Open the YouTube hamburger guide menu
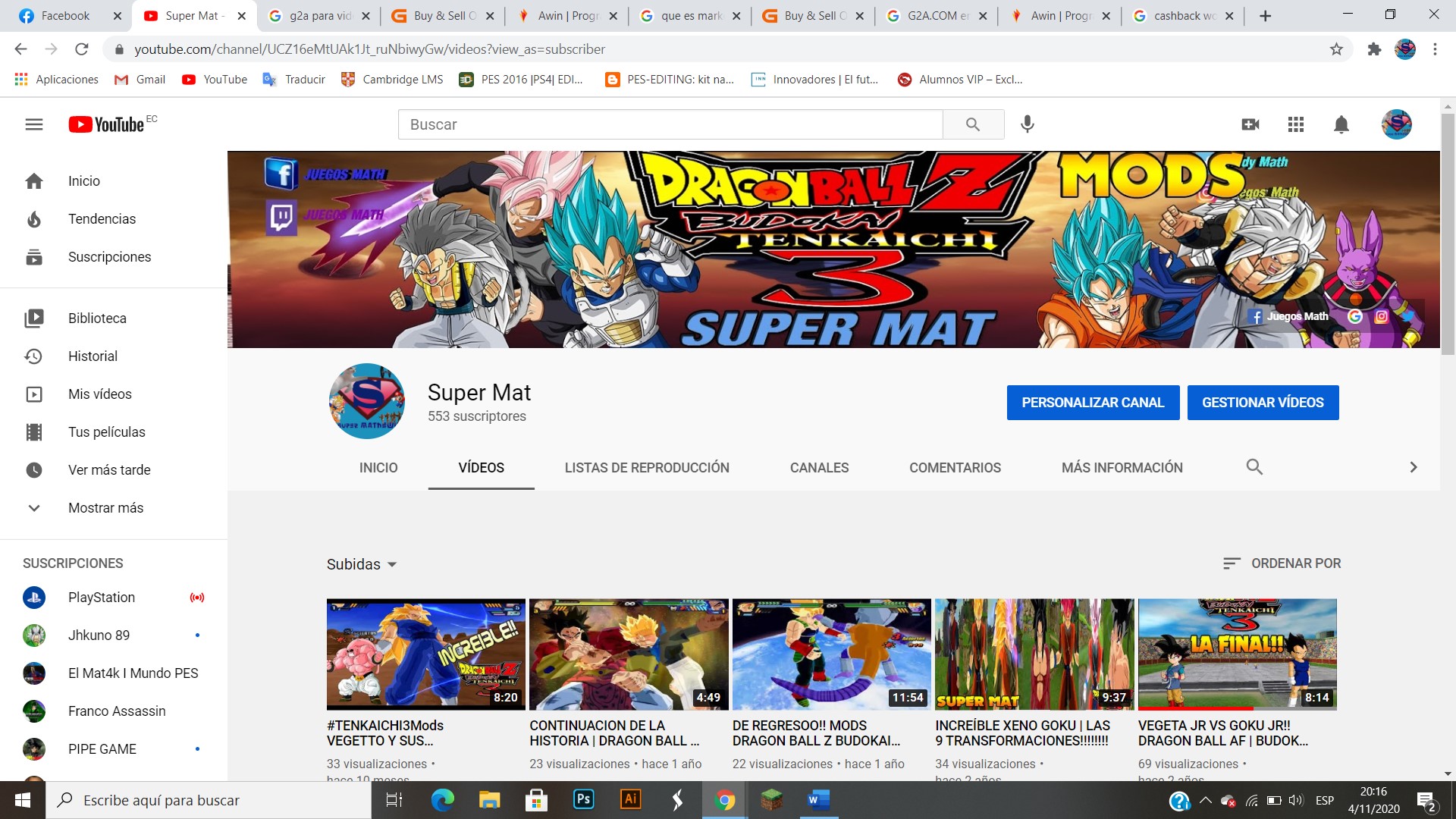The width and height of the screenshot is (1456, 819). [34, 124]
